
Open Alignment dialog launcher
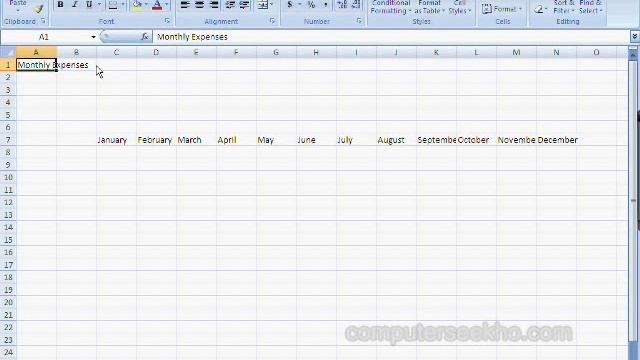(x=272, y=21)
